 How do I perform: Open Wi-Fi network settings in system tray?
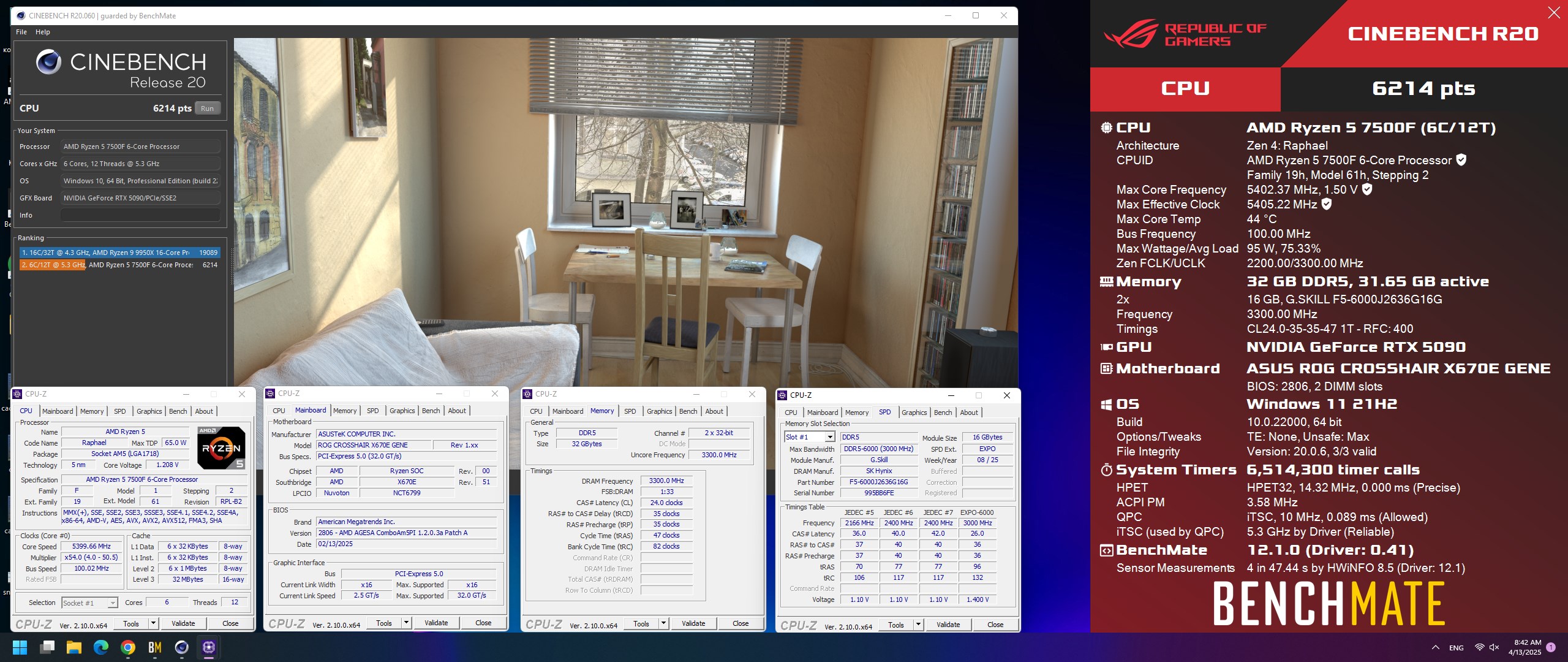[x=1479, y=647]
